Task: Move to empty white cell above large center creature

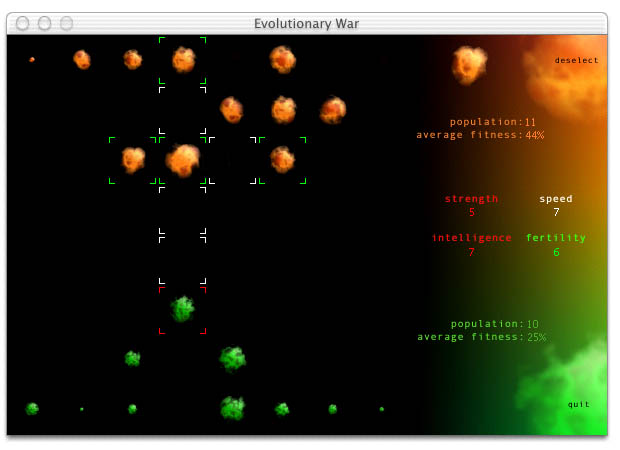Action: tap(183, 110)
